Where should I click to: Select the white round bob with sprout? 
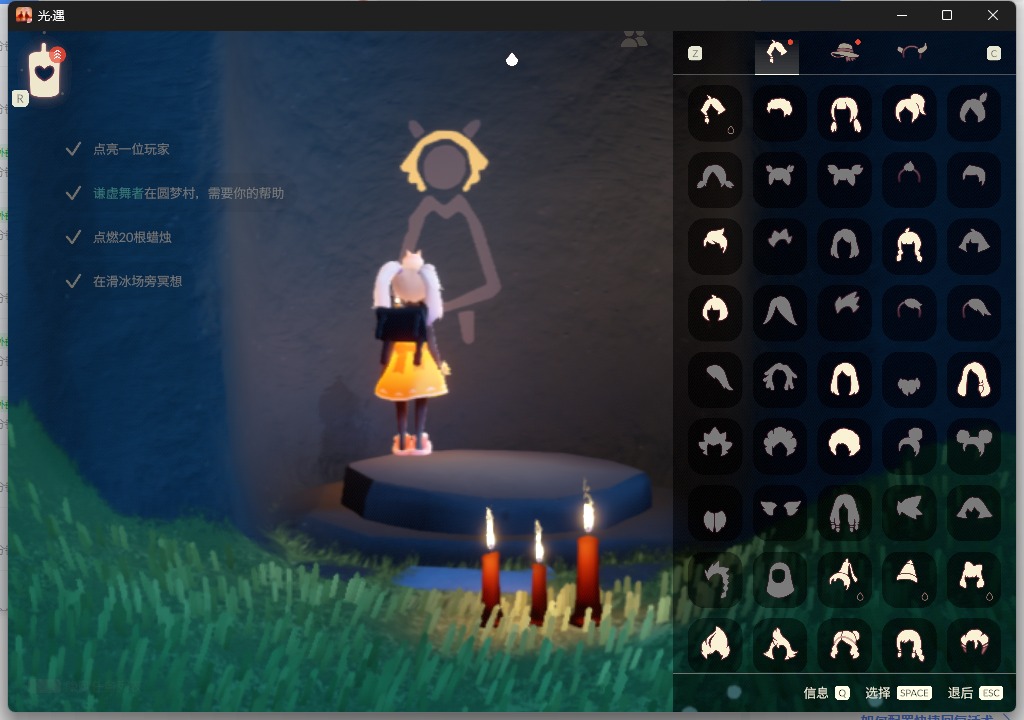715,313
